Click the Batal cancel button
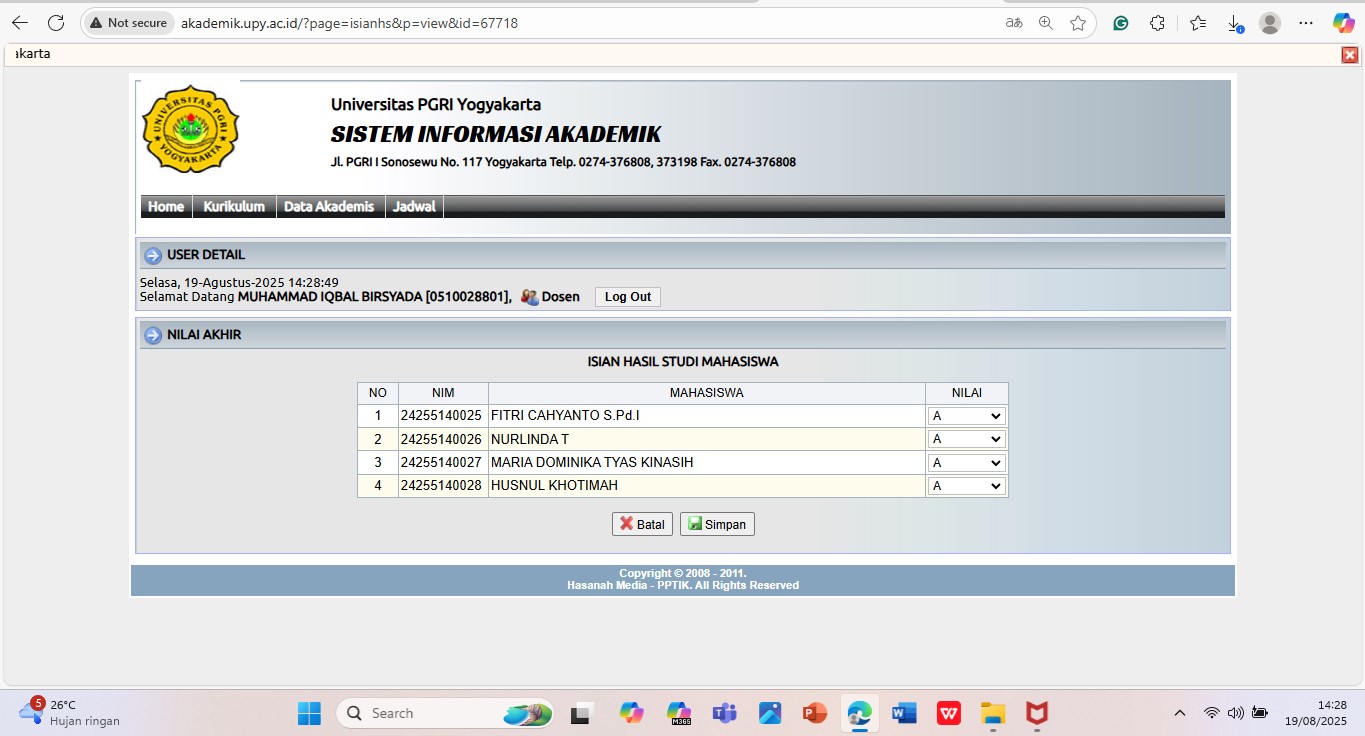 pos(642,524)
